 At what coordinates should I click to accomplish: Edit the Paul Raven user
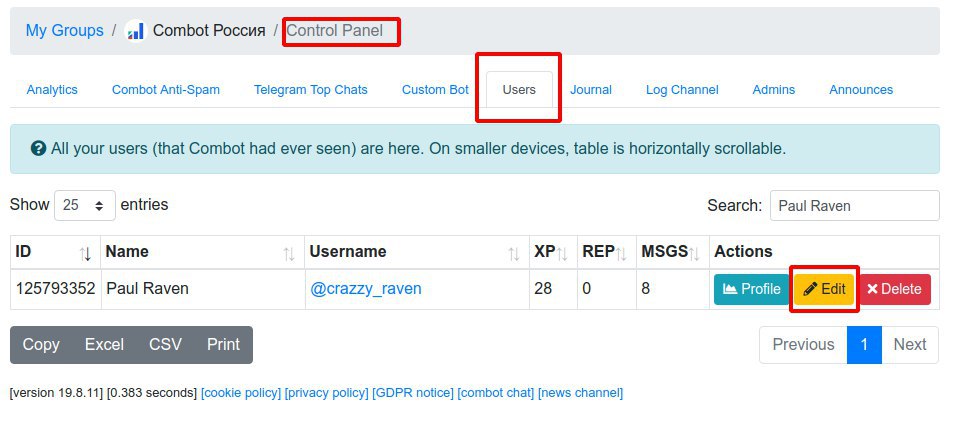click(824, 289)
